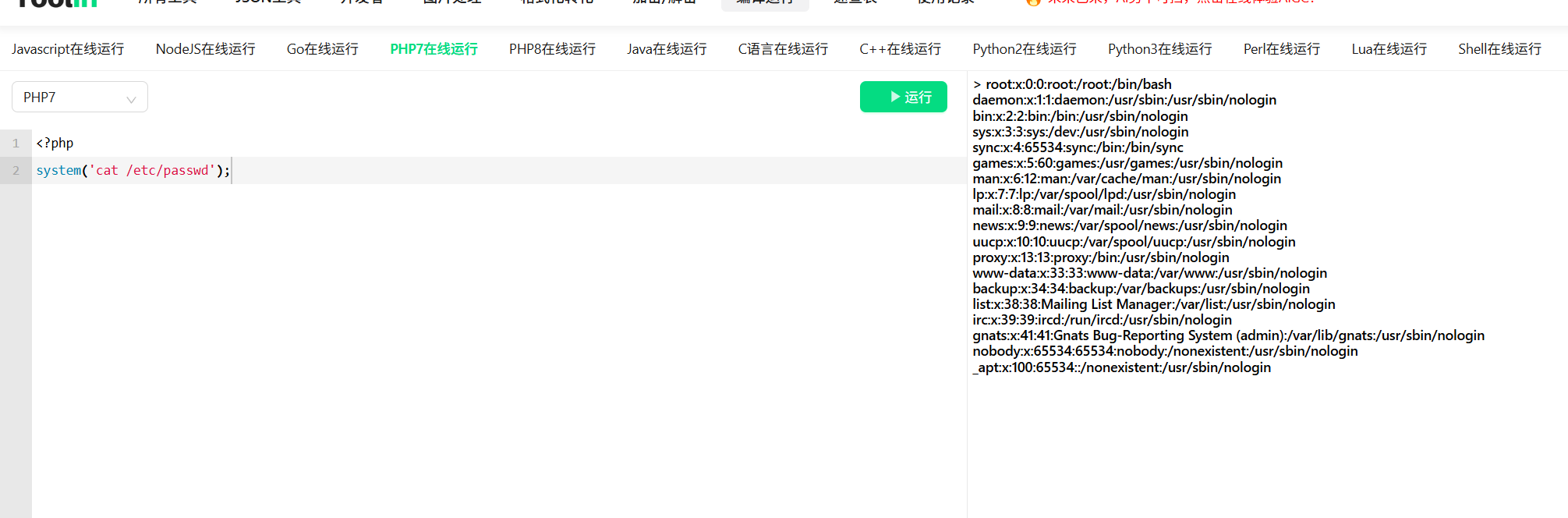The width and height of the screenshot is (1568, 518).
Task: Select C语言在线运行 tab
Action: [x=784, y=49]
